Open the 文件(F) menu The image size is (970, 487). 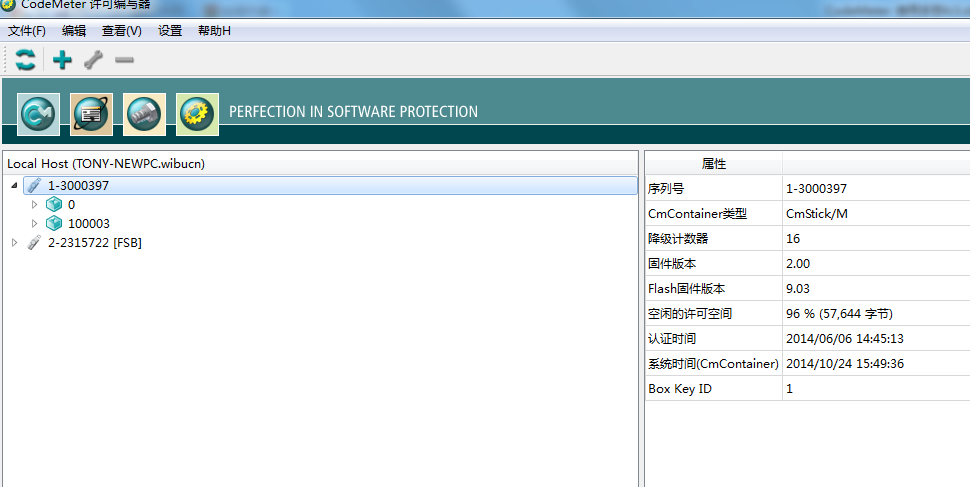(27, 31)
